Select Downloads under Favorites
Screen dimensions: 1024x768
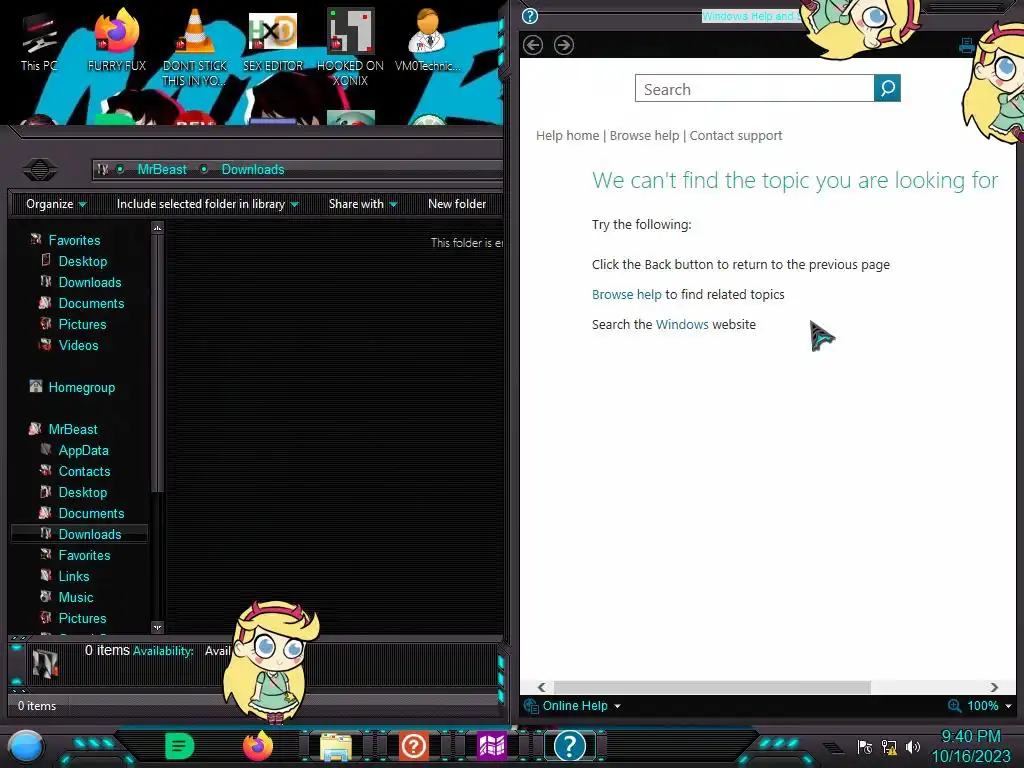point(89,282)
